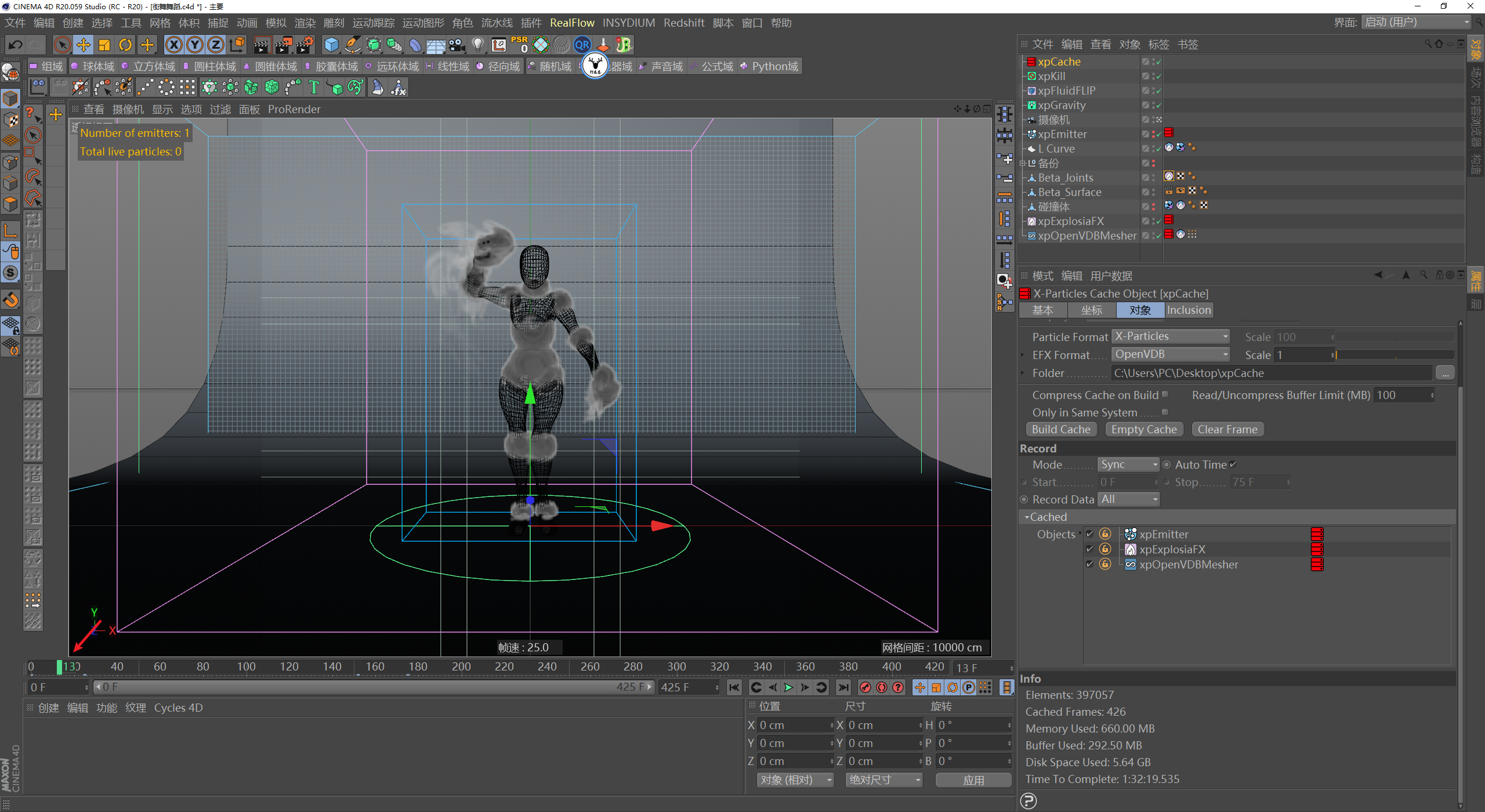Image resolution: width=1485 pixels, height=812 pixels.
Task: Enable Compress Cache on Build checkbox
Action: pyautogui.click(x=1165, y=394)
